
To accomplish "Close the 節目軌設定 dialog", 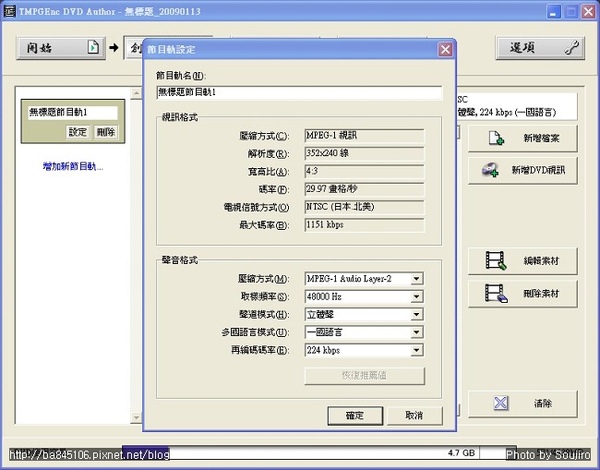I will pyautogui.click(x=445, y=49).
